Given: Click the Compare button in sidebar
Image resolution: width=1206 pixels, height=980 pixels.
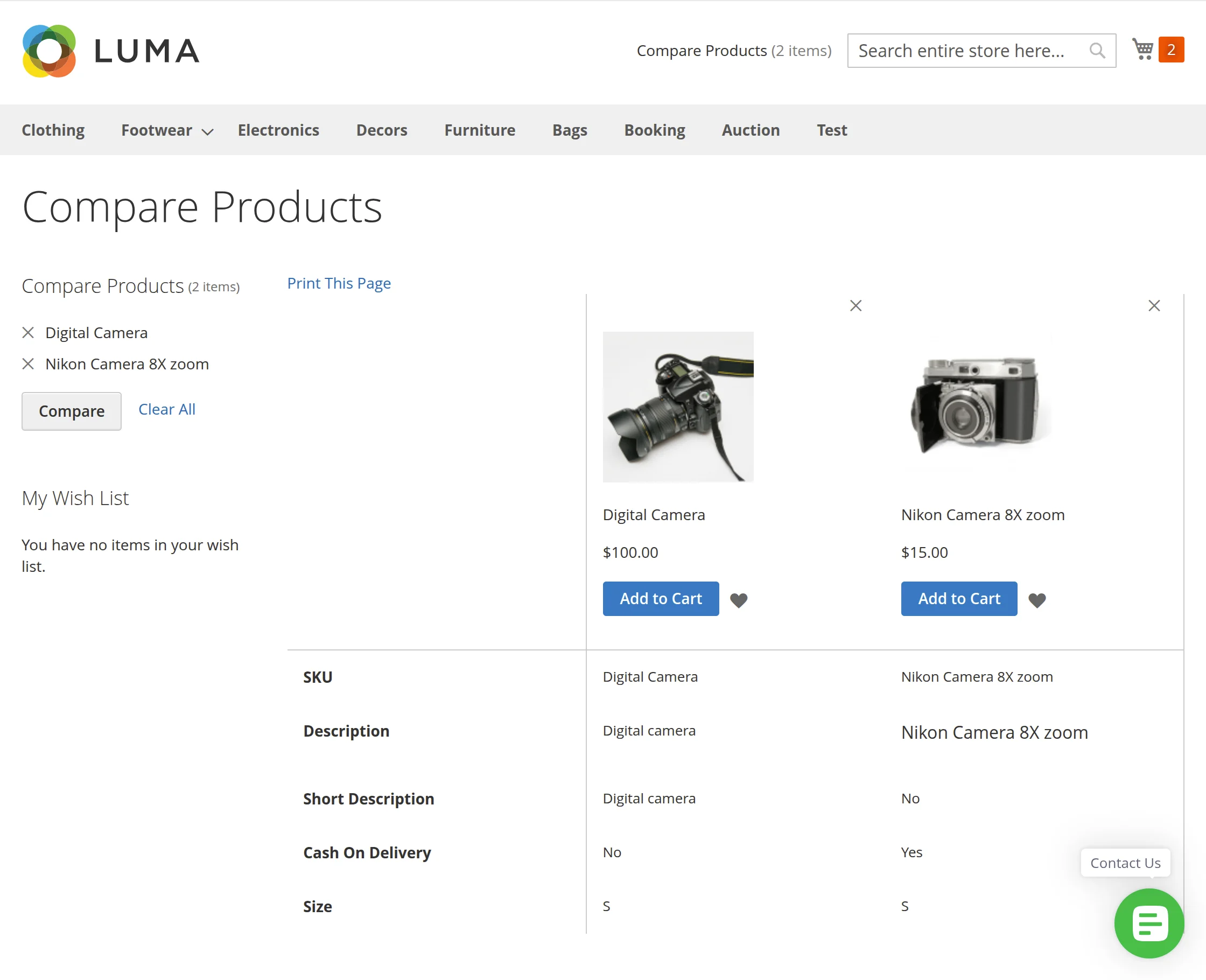Looking at the screenshot, I should (72, 411).
